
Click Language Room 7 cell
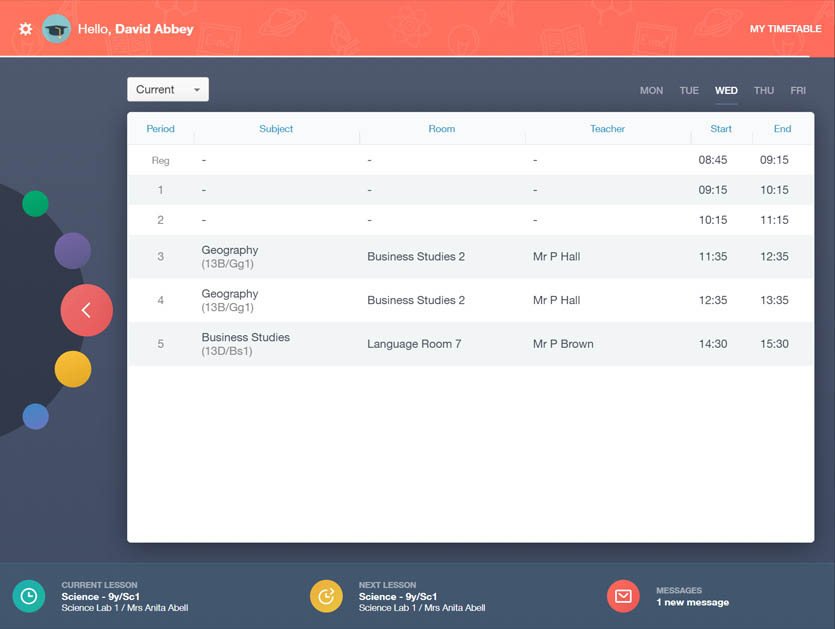click(x=414, y=344)
